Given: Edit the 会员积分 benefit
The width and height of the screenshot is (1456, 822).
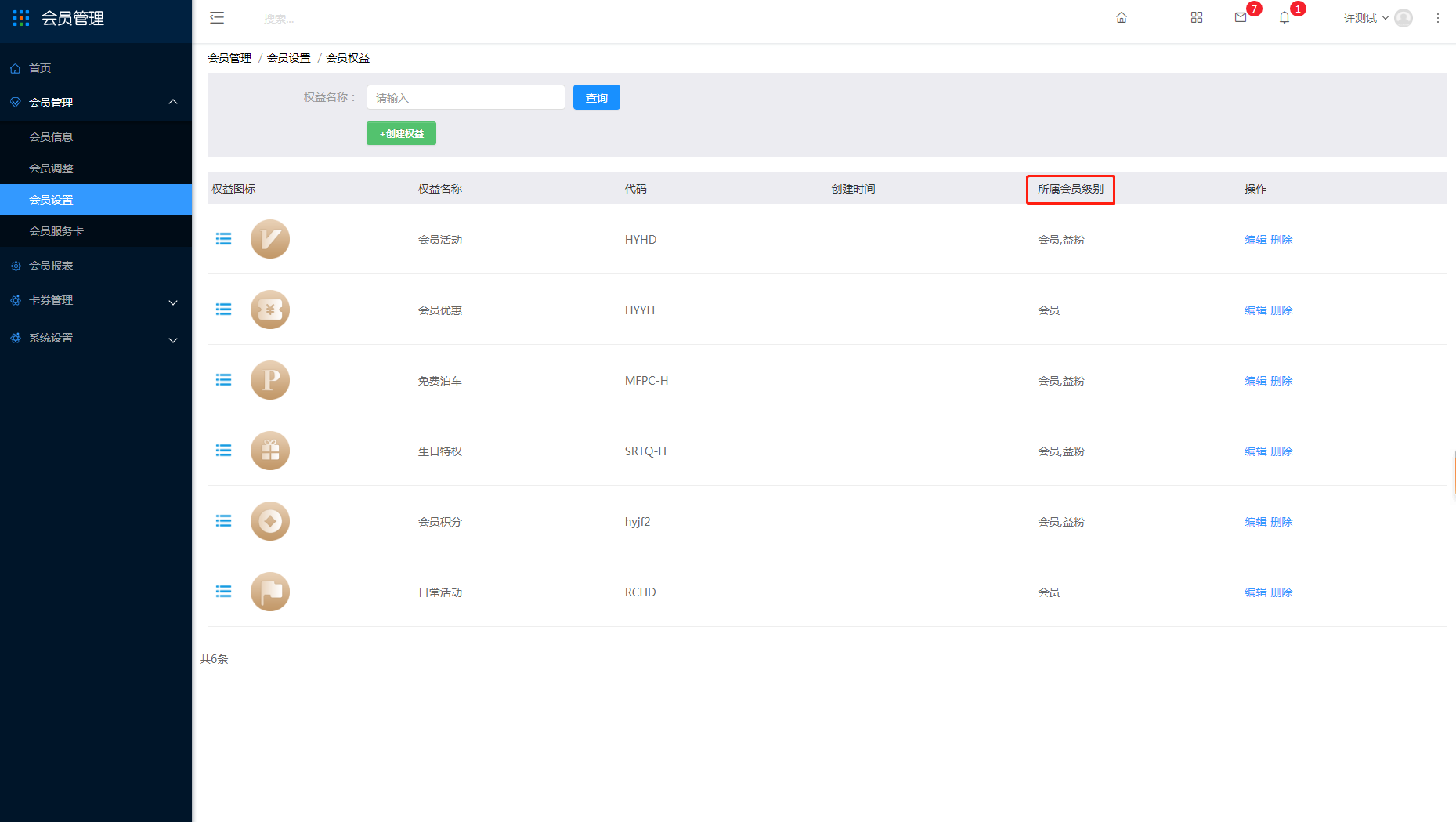Looking at the screenshot, I should click(x=1255, y=522).
